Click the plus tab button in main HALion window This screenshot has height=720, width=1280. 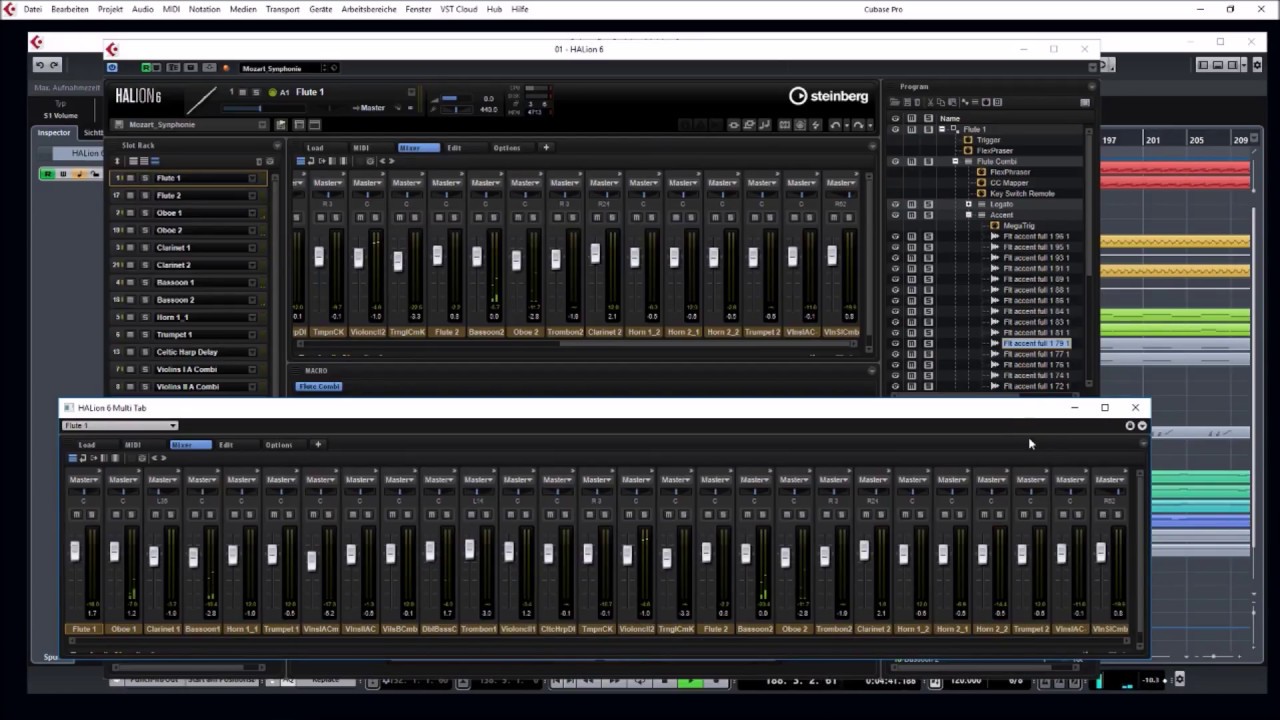click(x=546, y=148)
